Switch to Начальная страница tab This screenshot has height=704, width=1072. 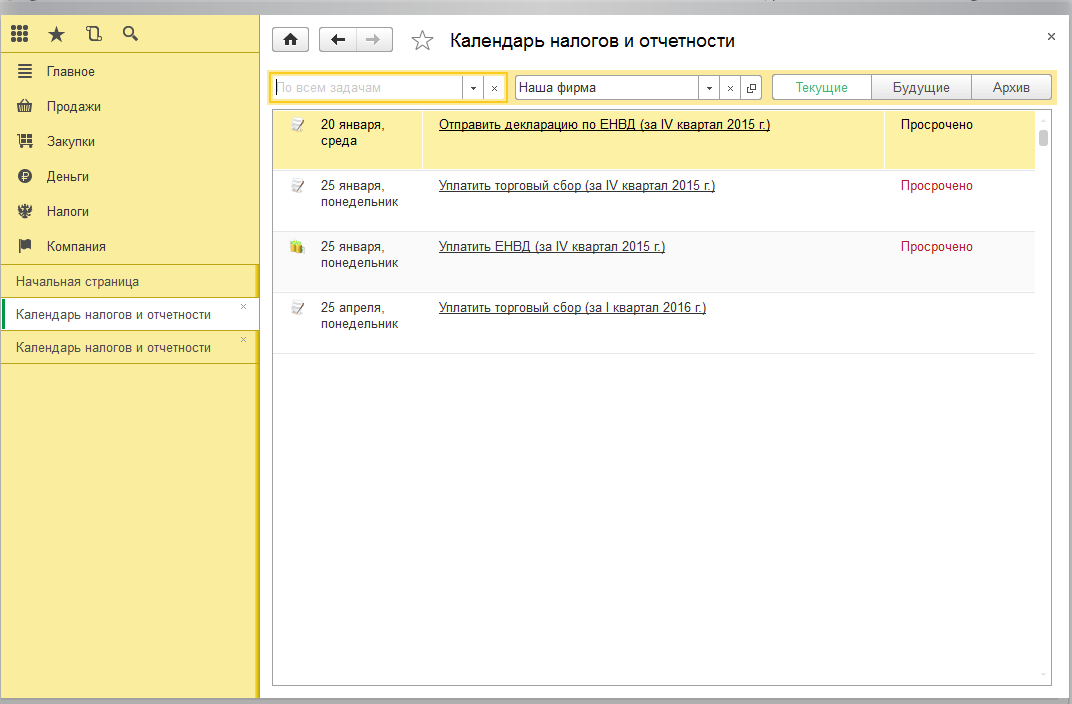pos(77,281)
